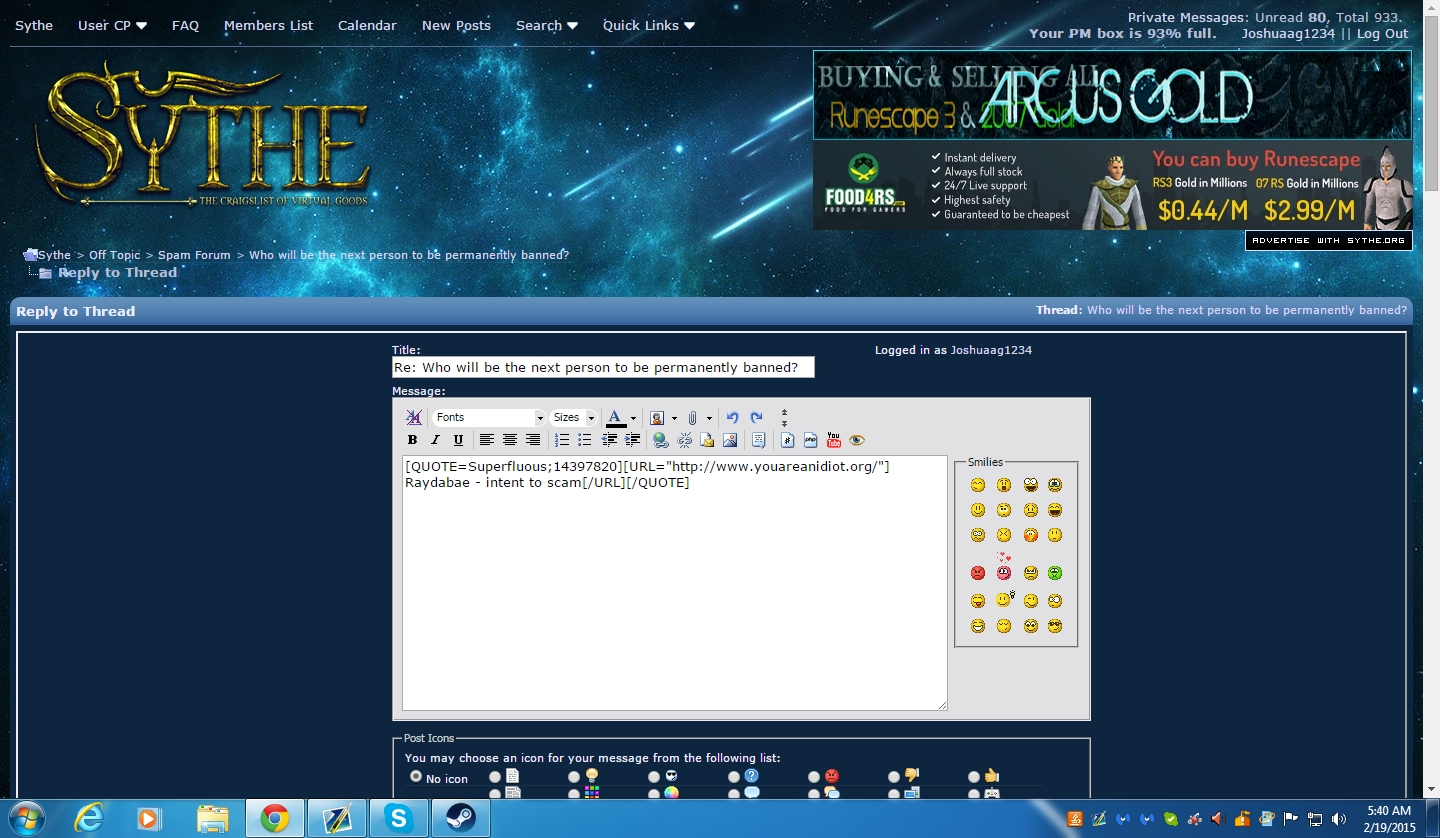The image size is (1440, 838).
Task: Choose the thumbs up post icon radio
Action: [974, 777]
